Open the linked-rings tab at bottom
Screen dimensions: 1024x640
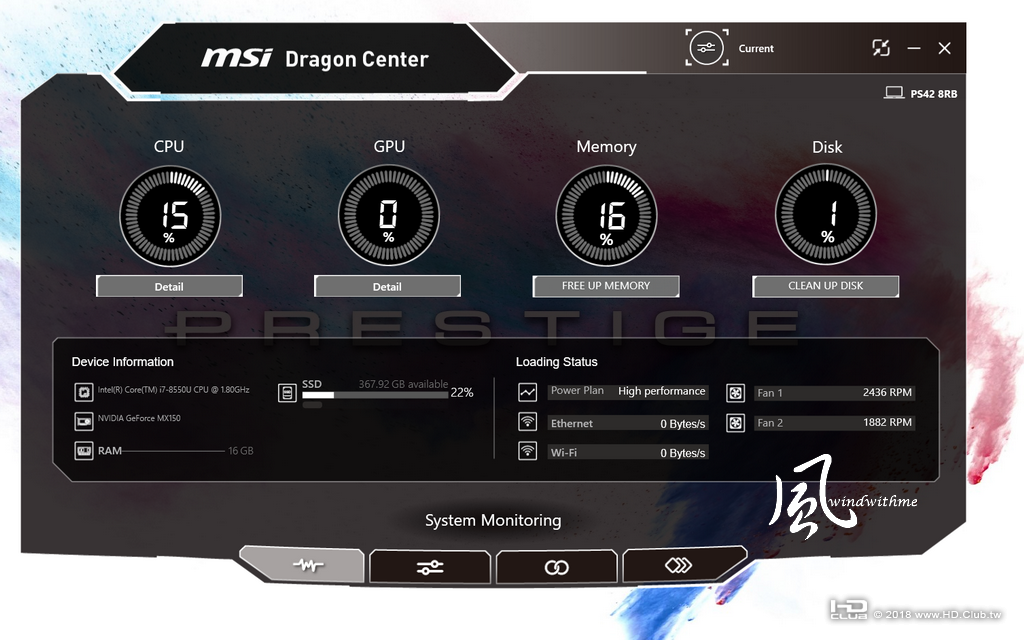(x=556, y=567)
